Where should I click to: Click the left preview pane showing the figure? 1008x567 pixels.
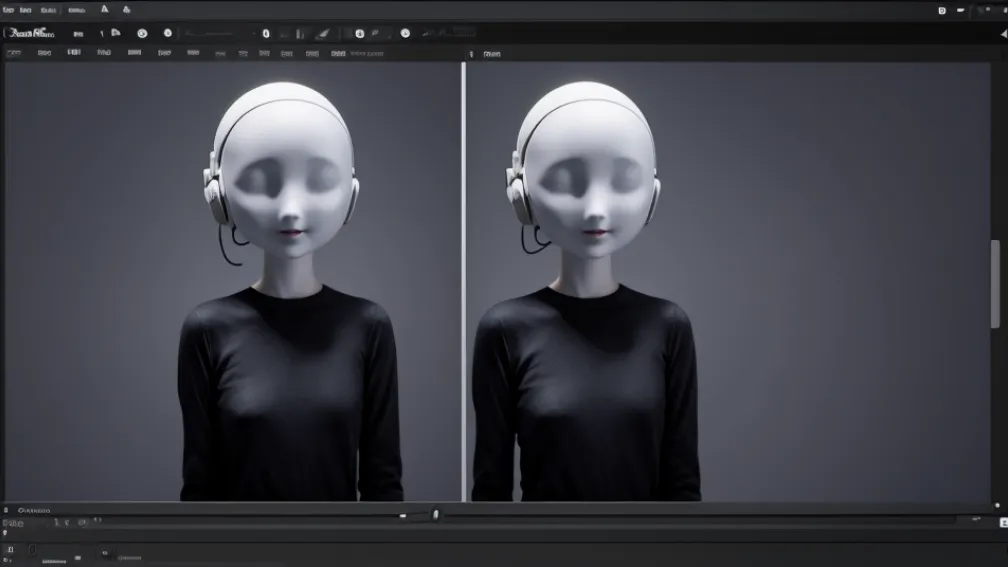(233, 282)
